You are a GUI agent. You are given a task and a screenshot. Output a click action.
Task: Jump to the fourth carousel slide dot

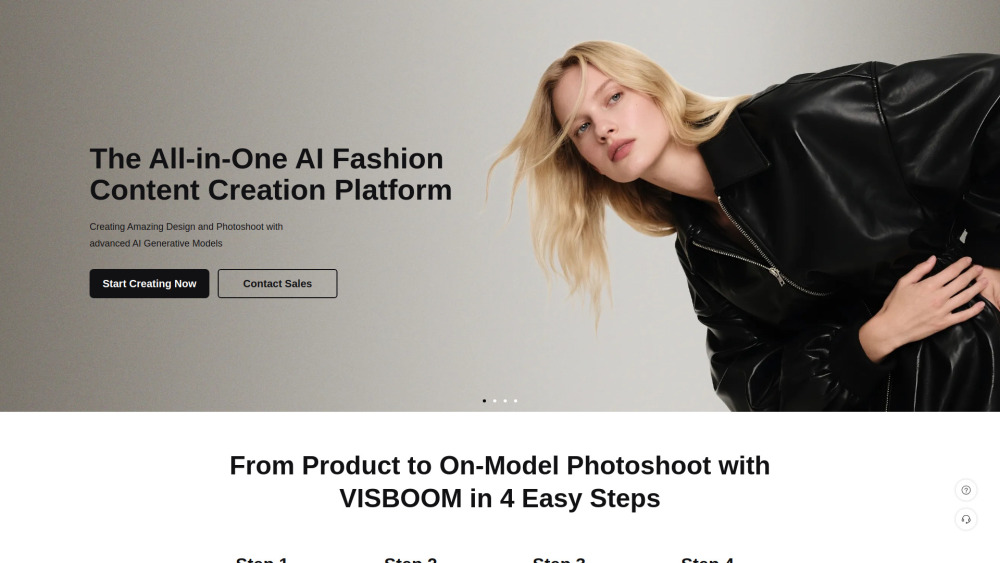[515, 400]
